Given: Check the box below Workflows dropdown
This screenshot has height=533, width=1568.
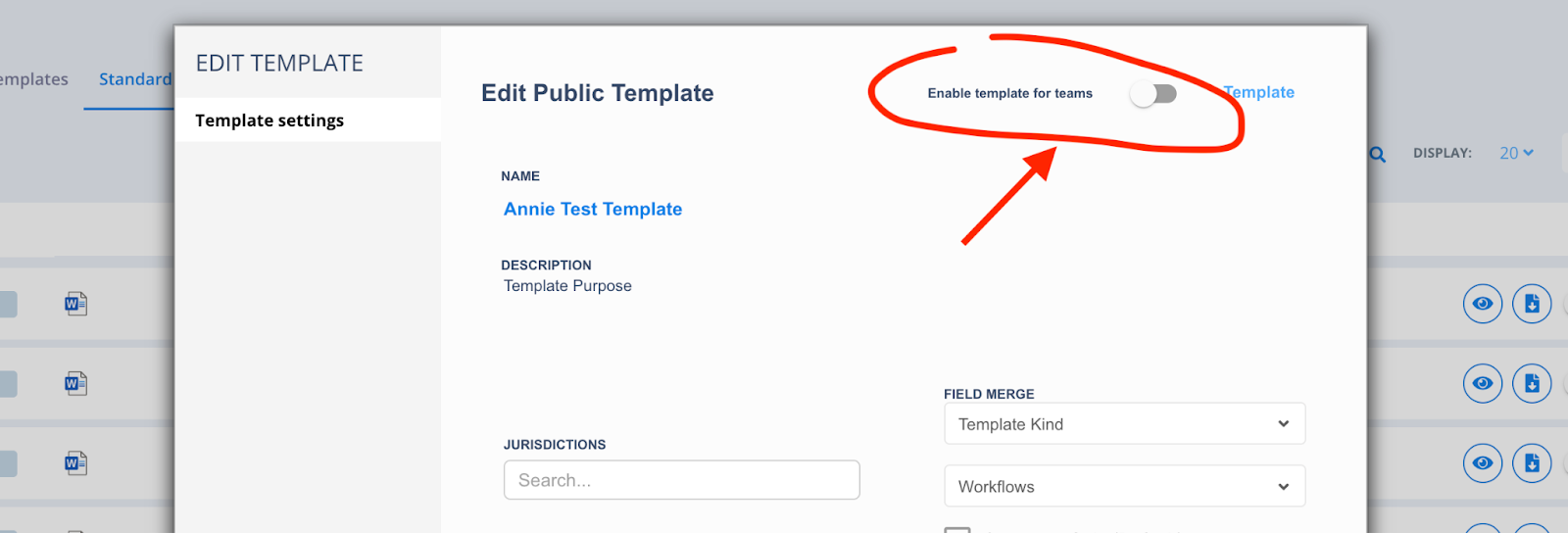Looking at the screenshot, I should pyautogui.click(x=957, y=529).
